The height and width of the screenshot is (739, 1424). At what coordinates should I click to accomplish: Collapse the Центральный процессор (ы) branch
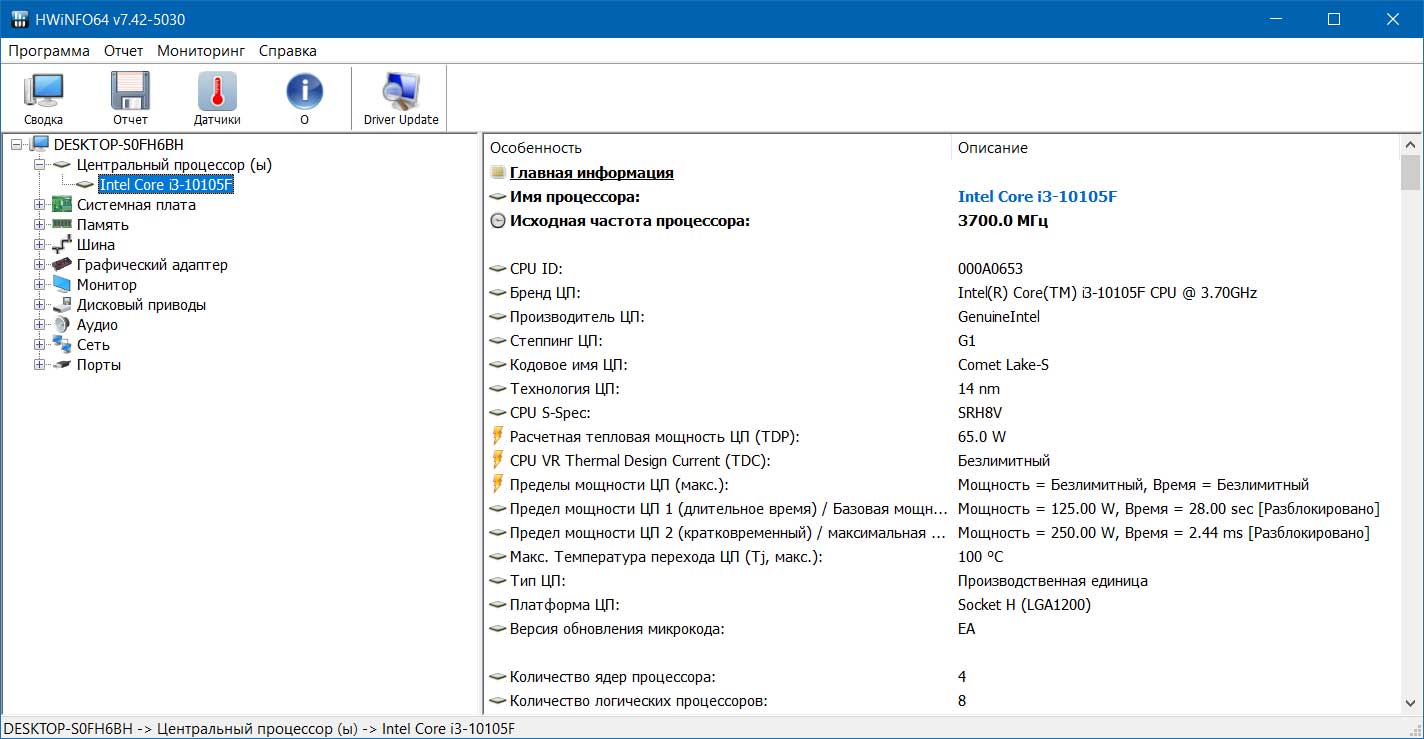click(39, 165)
